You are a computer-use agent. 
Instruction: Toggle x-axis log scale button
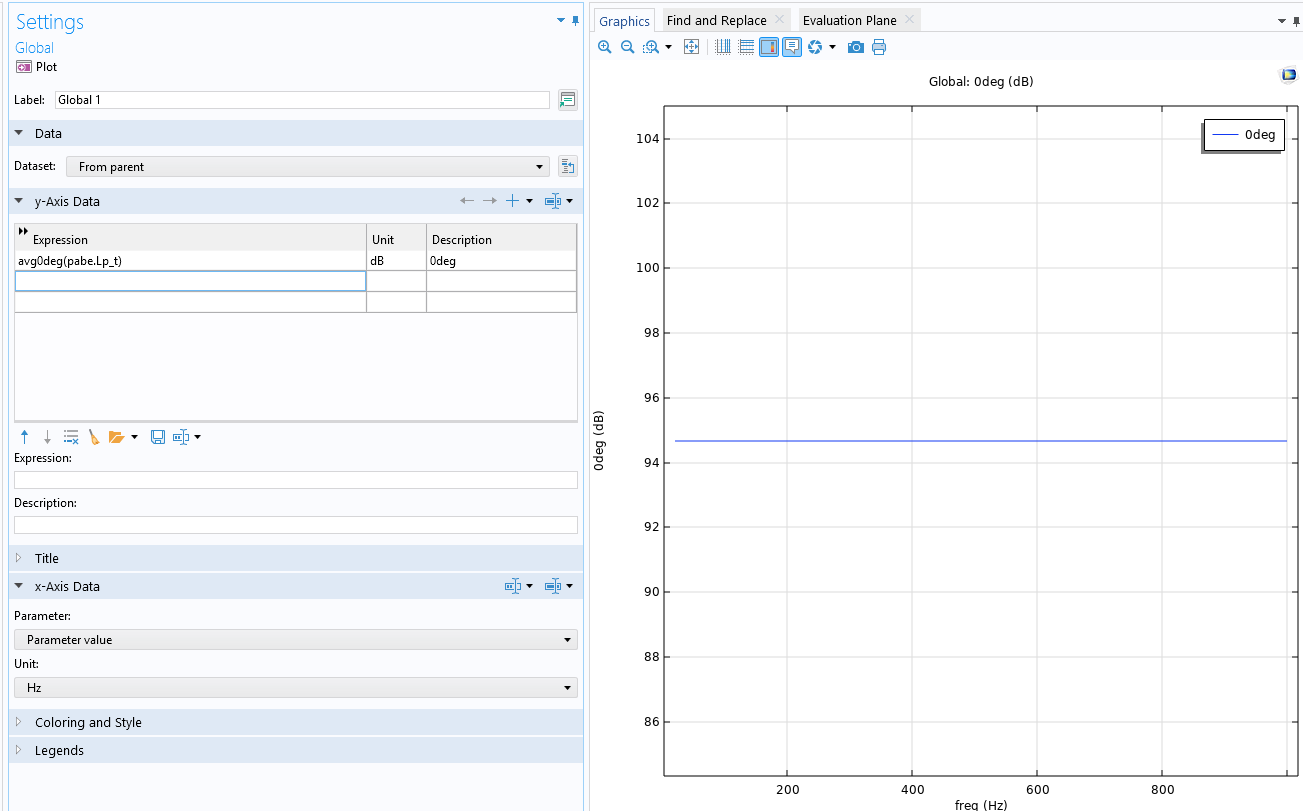tap(723, 47)
